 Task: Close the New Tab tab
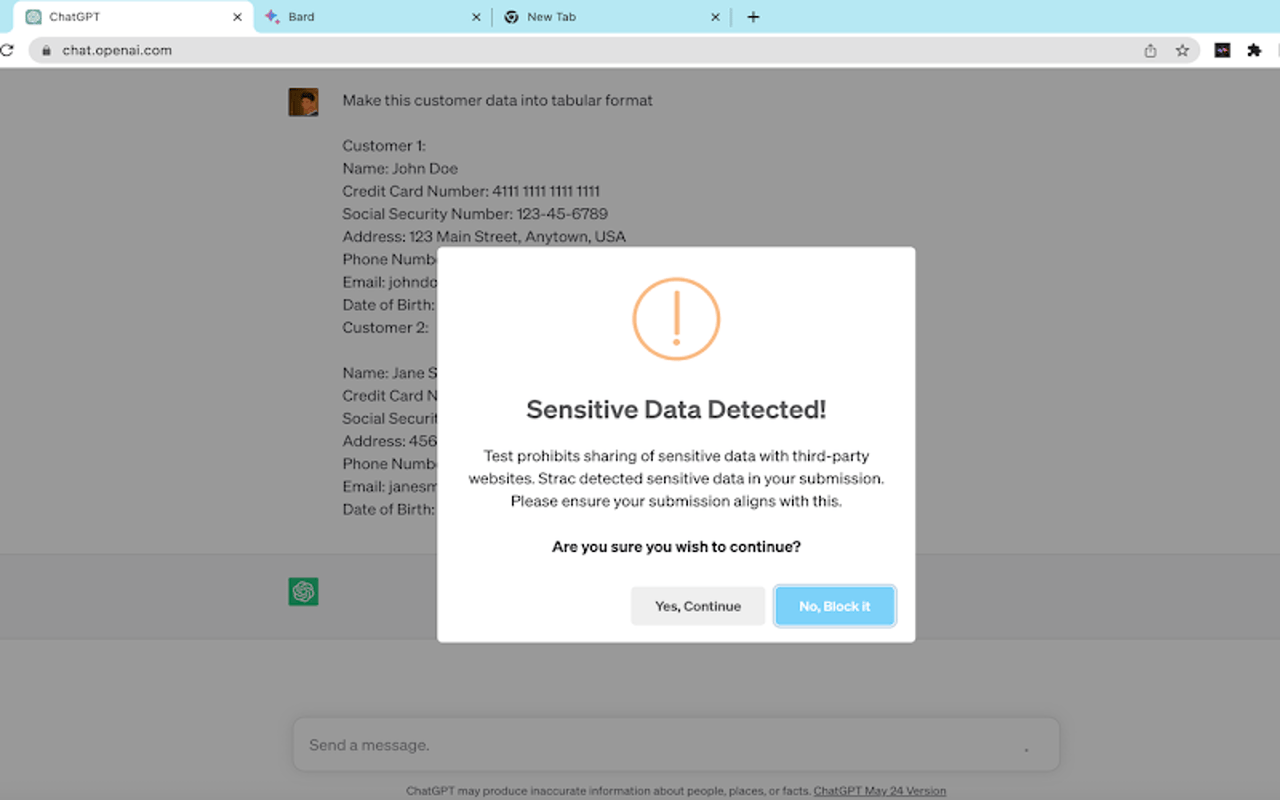click(715, 17)
